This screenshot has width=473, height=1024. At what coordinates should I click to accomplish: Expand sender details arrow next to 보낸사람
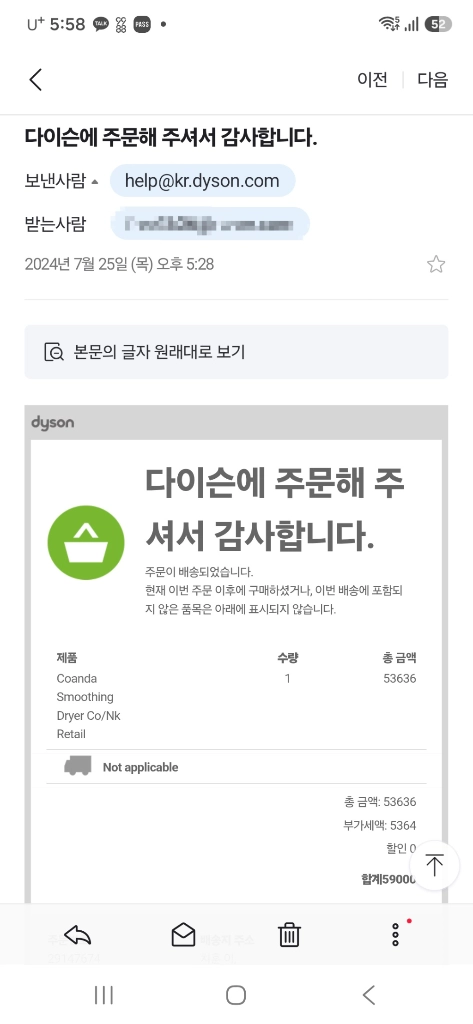coord(95,182)
